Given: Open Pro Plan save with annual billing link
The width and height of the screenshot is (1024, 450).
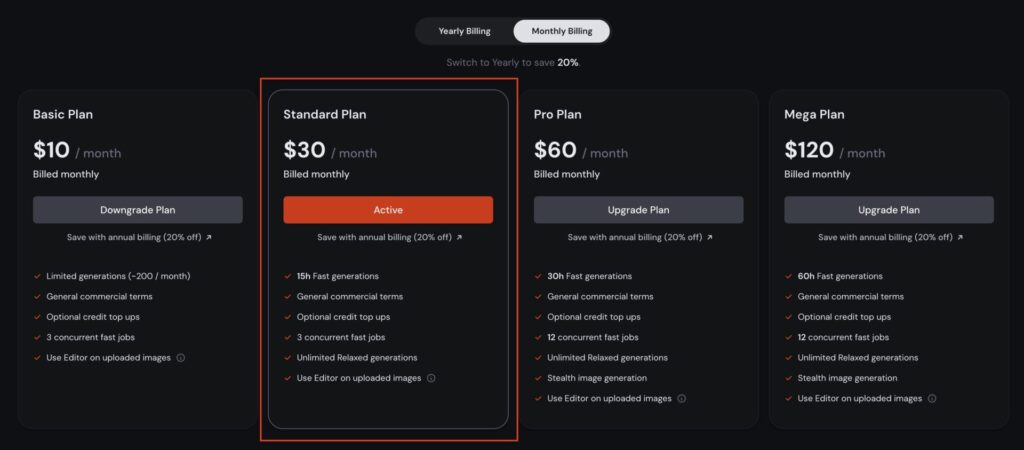Looking at the screenshot, I should click(640, 237).
